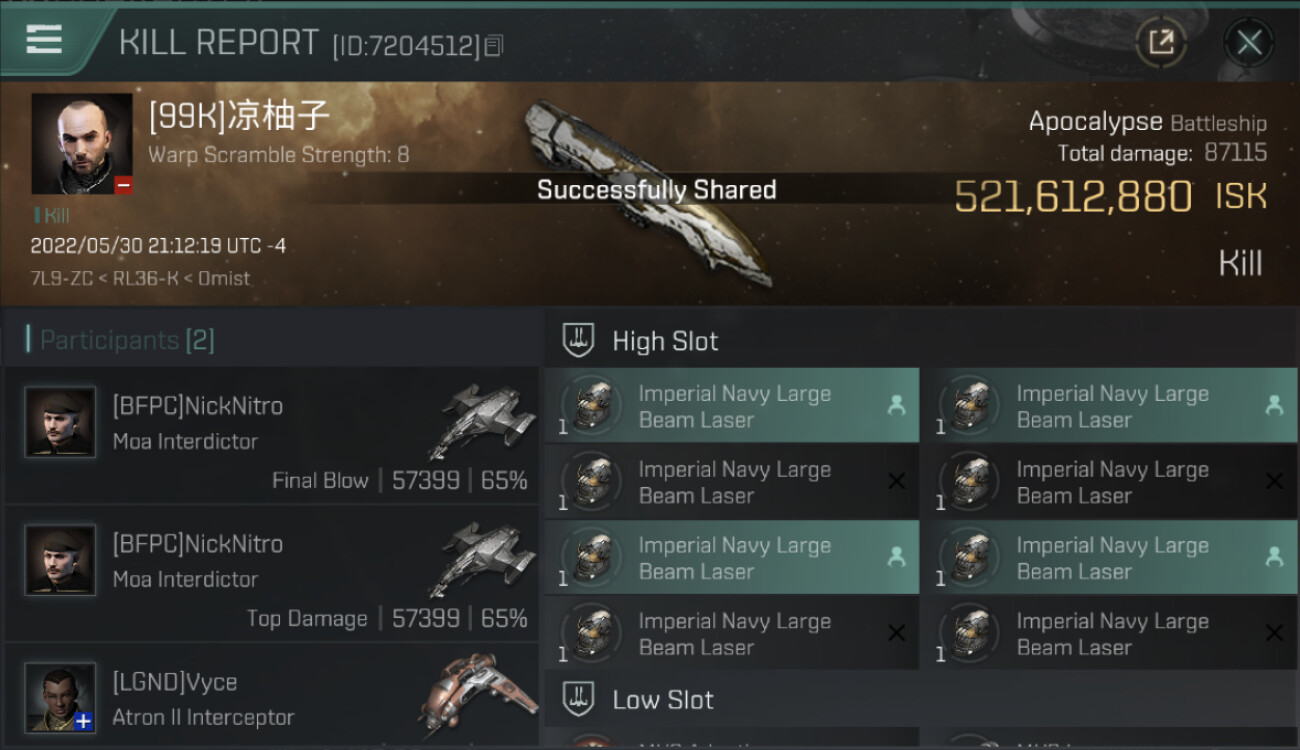Open the hamburger menu icon
Viewport: 1300px width, 750px height.
pyautogui.click(x=44, y=40)
